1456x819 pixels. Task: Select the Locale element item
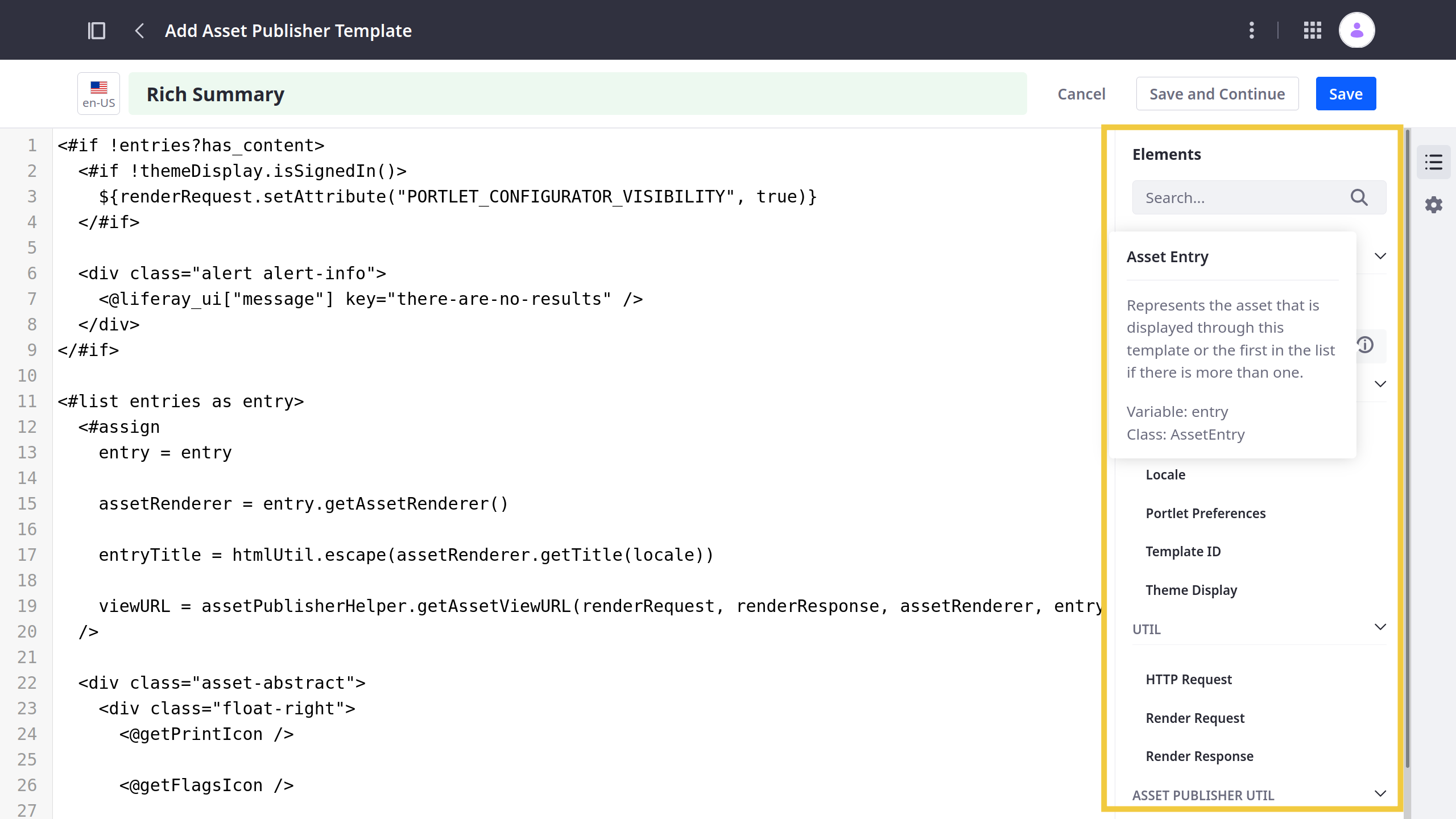[1165, 473]
